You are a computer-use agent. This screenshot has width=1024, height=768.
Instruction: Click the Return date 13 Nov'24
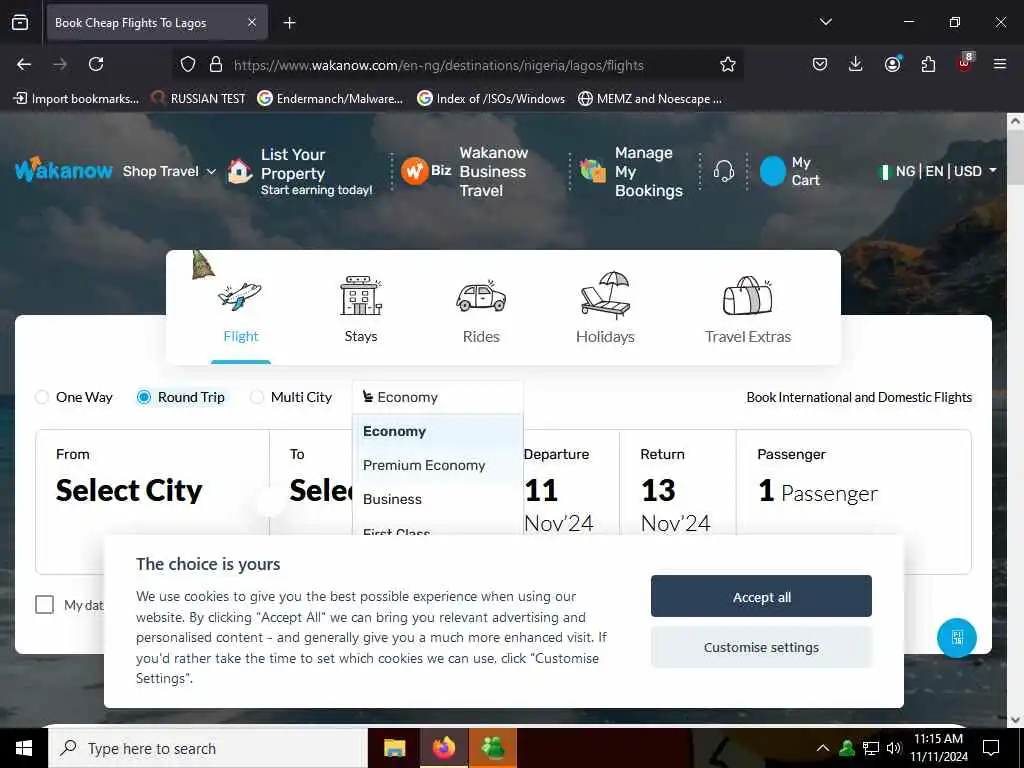(x=678, y=490)
